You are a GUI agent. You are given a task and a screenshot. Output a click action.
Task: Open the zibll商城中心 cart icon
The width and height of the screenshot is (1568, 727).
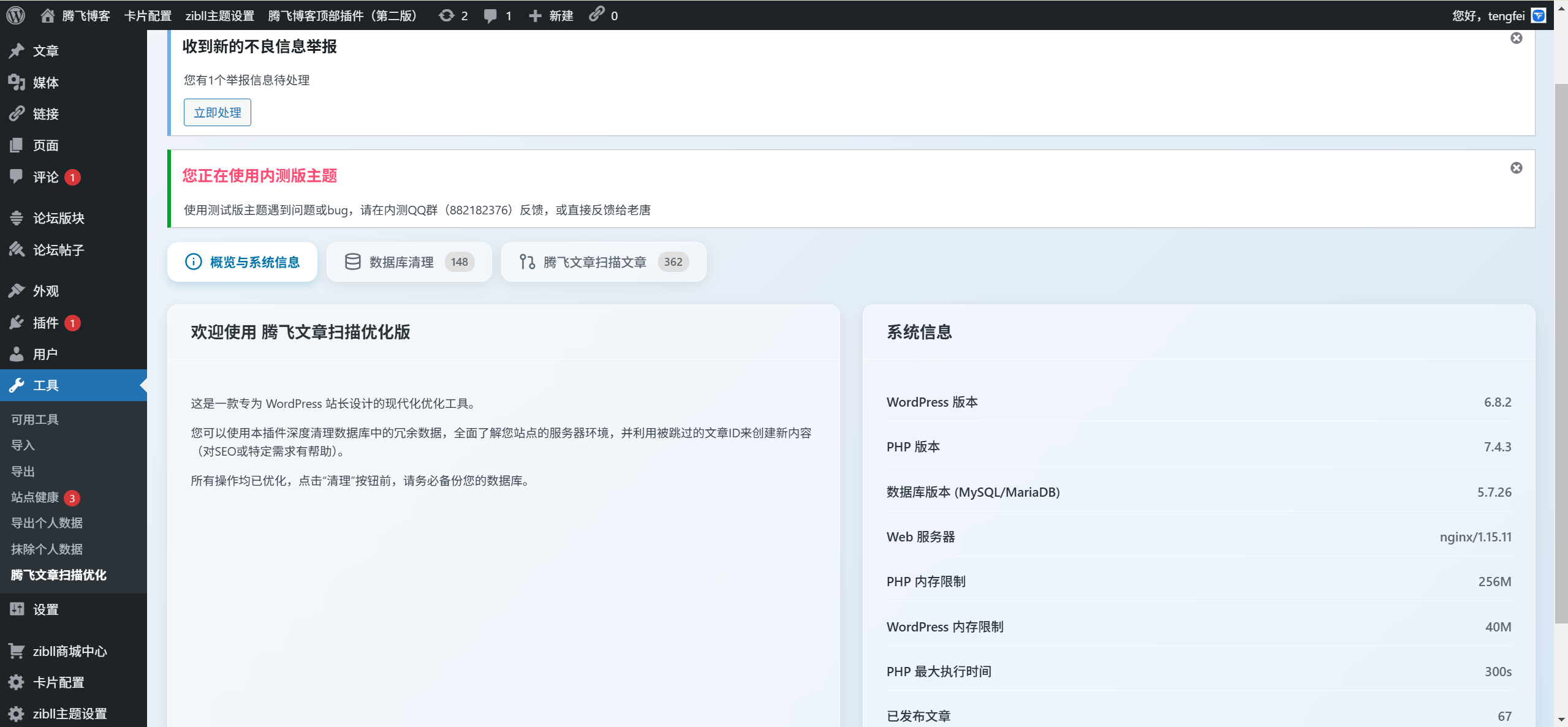tap(17, 651)
